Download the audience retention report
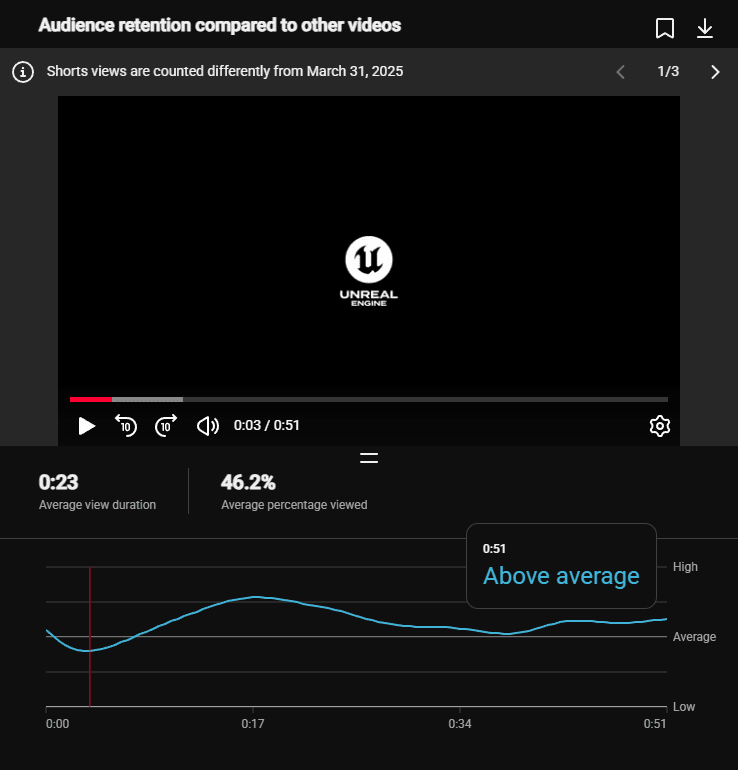Screen dimensions: 738x770 [x=705, y=28]
